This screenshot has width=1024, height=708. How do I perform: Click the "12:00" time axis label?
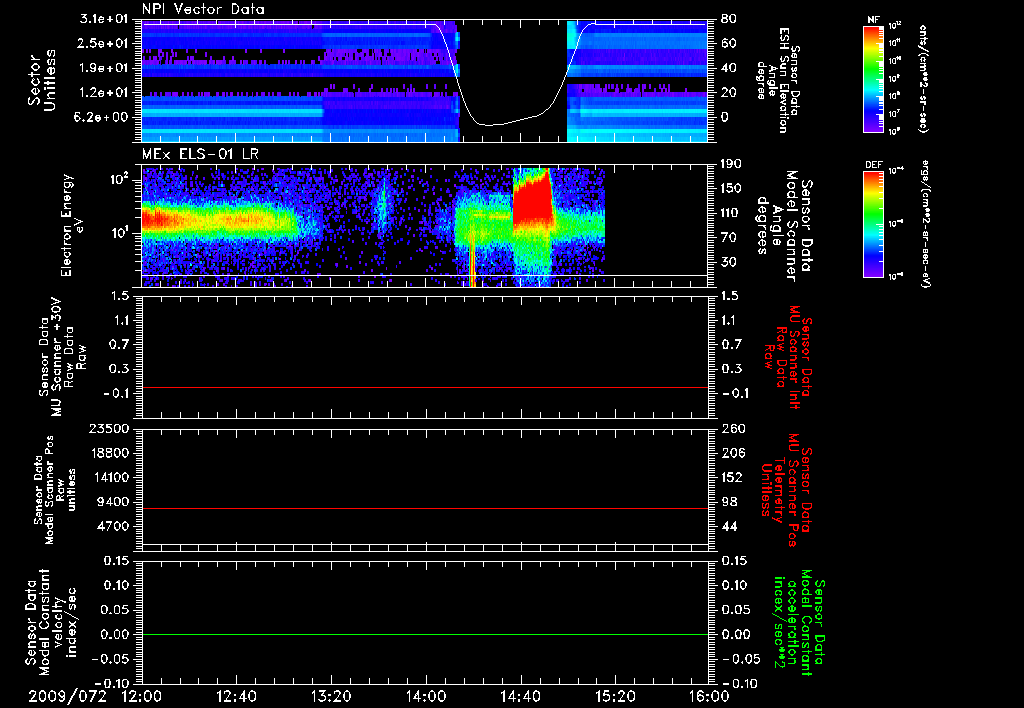[x=142, y=696]
